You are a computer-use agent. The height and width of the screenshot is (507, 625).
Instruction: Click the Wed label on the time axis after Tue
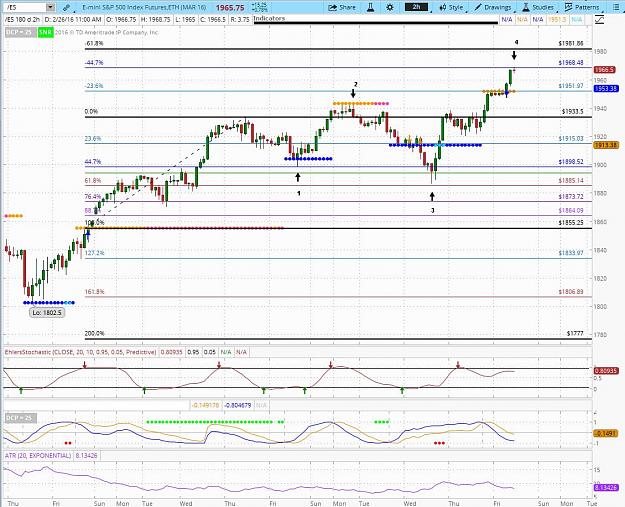coord(186,503)
